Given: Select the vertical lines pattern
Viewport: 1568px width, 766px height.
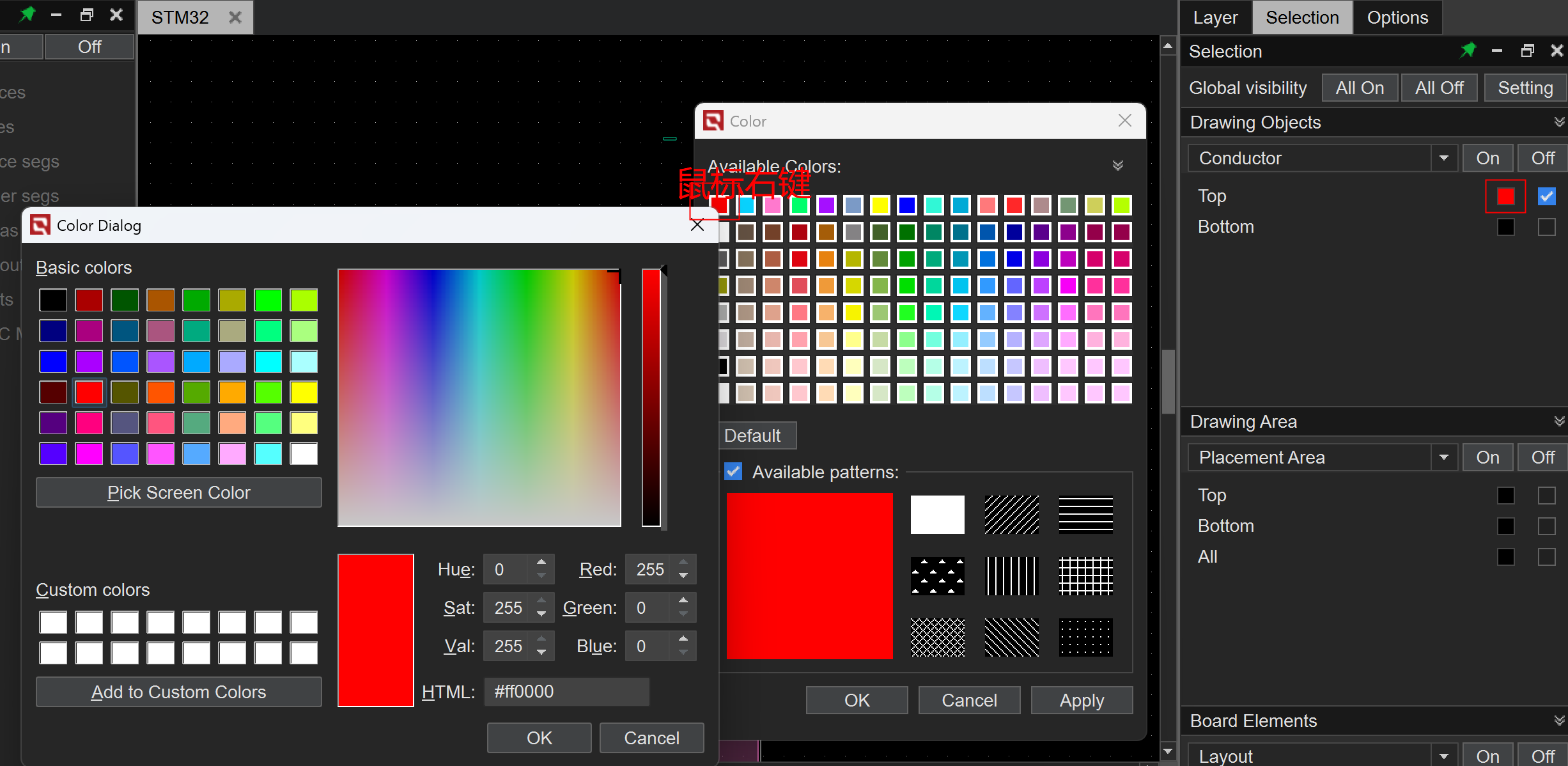Looking at the screenshot, I should pos(1011,576).
